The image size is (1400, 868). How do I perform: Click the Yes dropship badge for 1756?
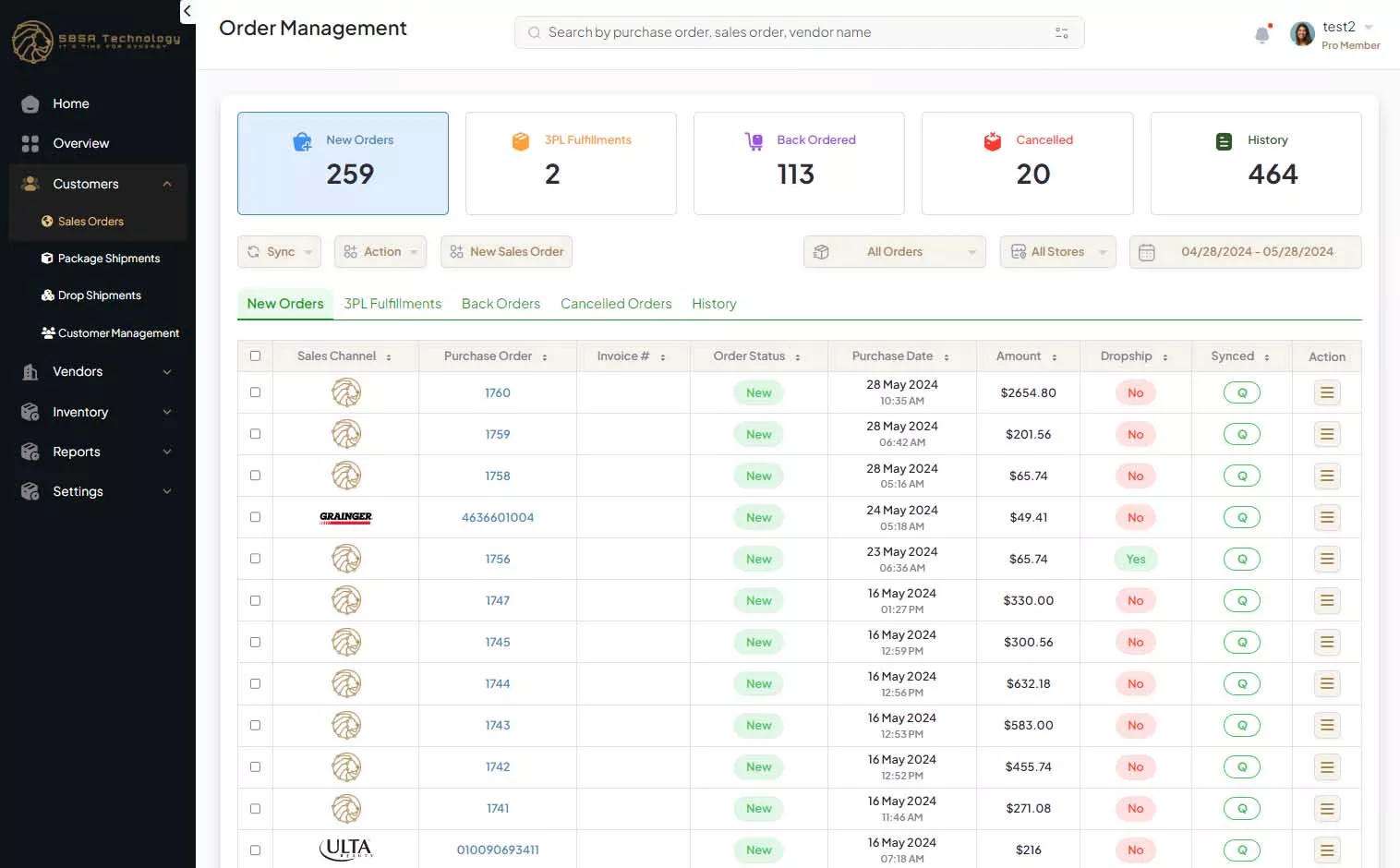point(1135,559)
